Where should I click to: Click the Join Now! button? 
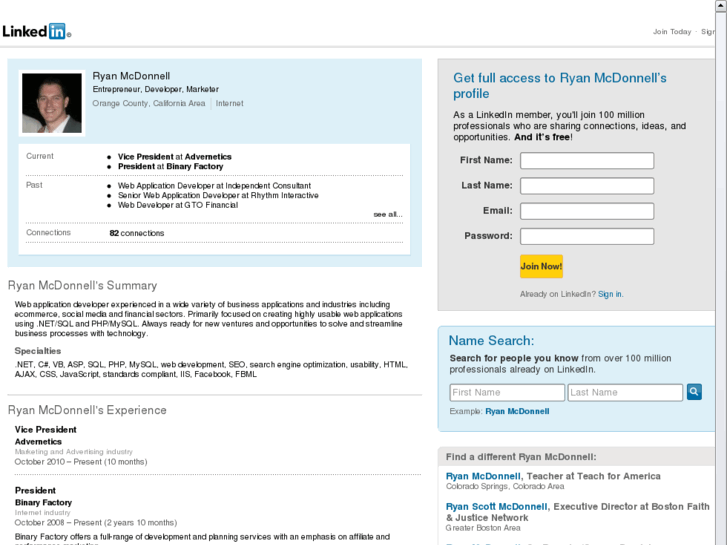[541, 266]
